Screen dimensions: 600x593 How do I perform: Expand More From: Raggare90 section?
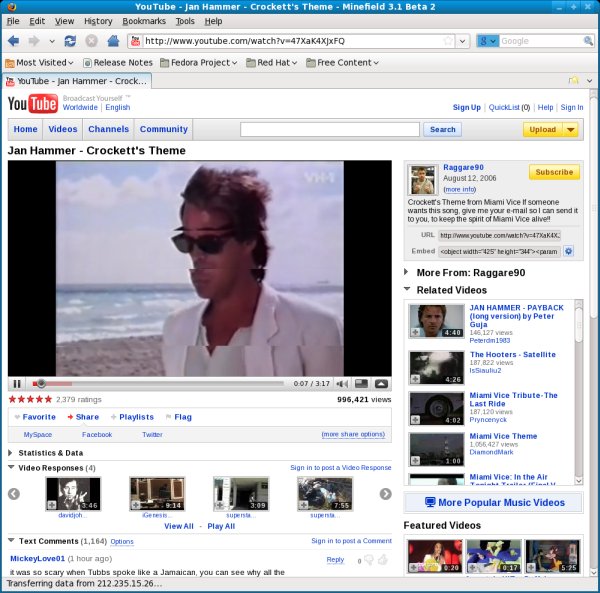coord(407,271)
